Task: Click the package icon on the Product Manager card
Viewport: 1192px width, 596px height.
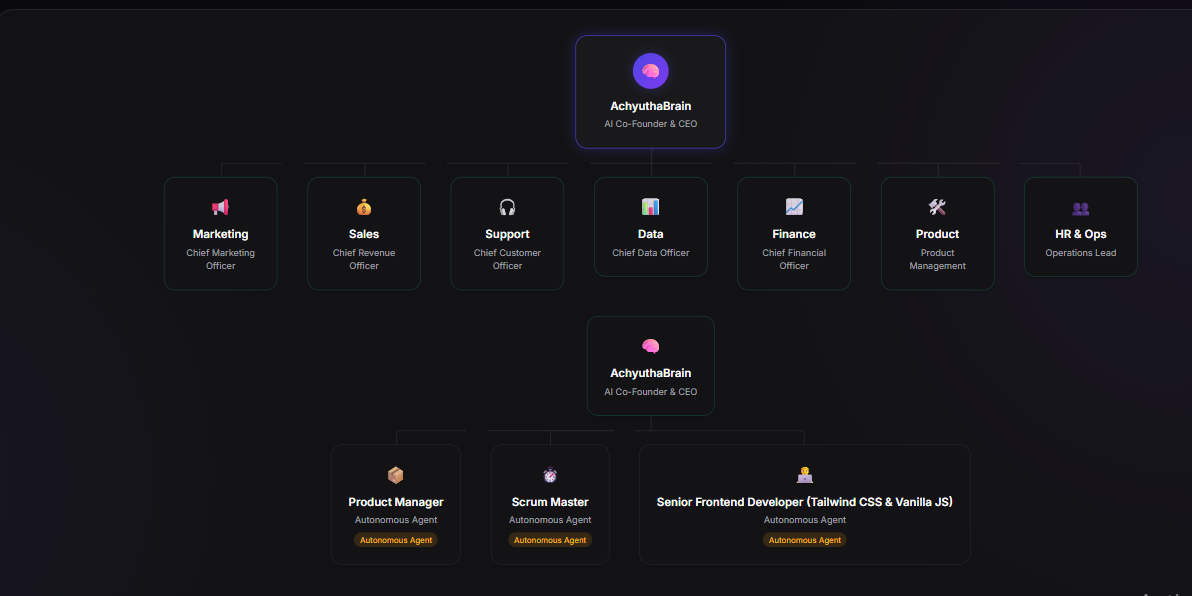Action: click(x=395, y=474)
